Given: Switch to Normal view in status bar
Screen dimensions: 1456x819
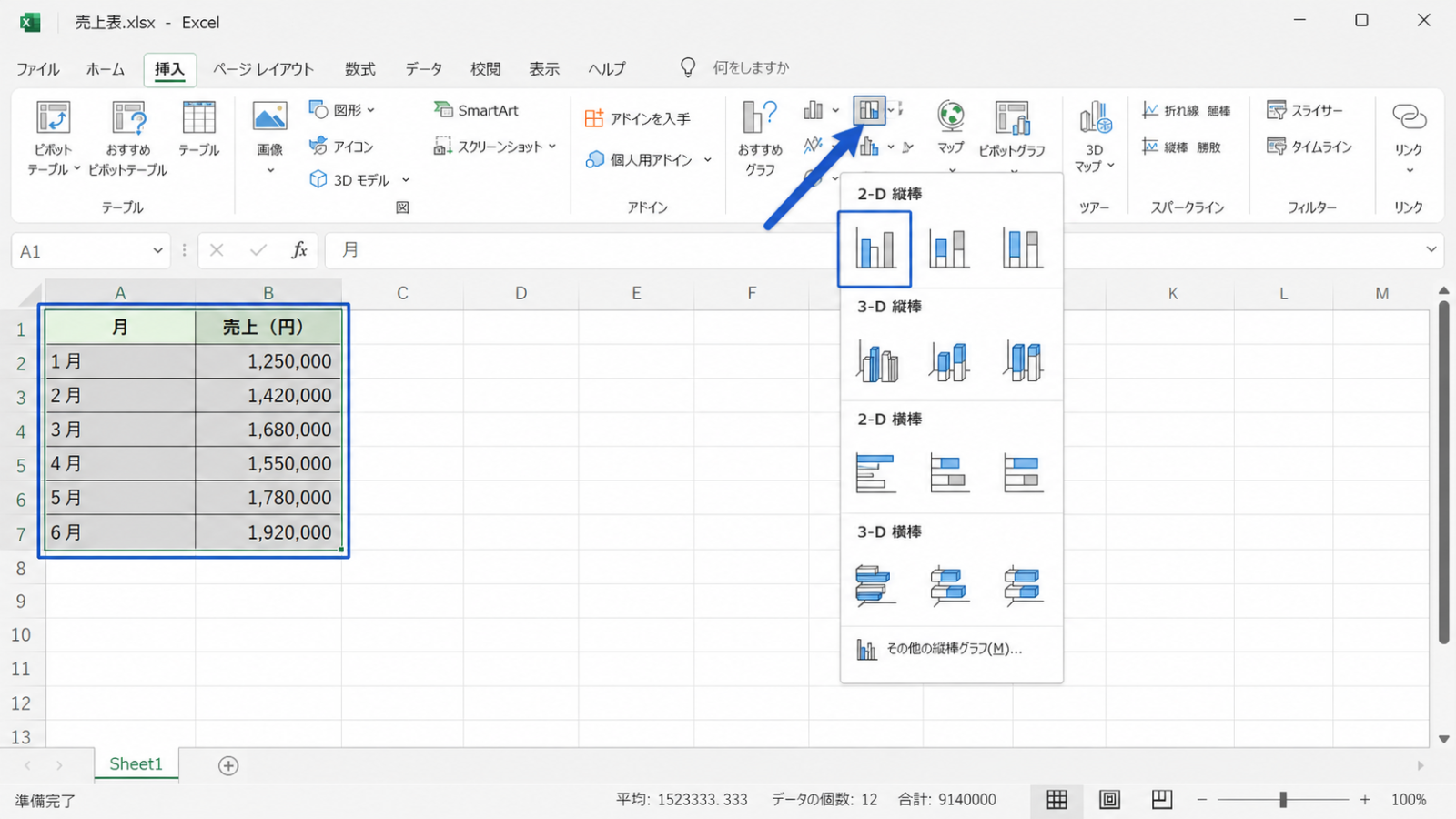Looking at the screenshot, I should click(1057, 800).
